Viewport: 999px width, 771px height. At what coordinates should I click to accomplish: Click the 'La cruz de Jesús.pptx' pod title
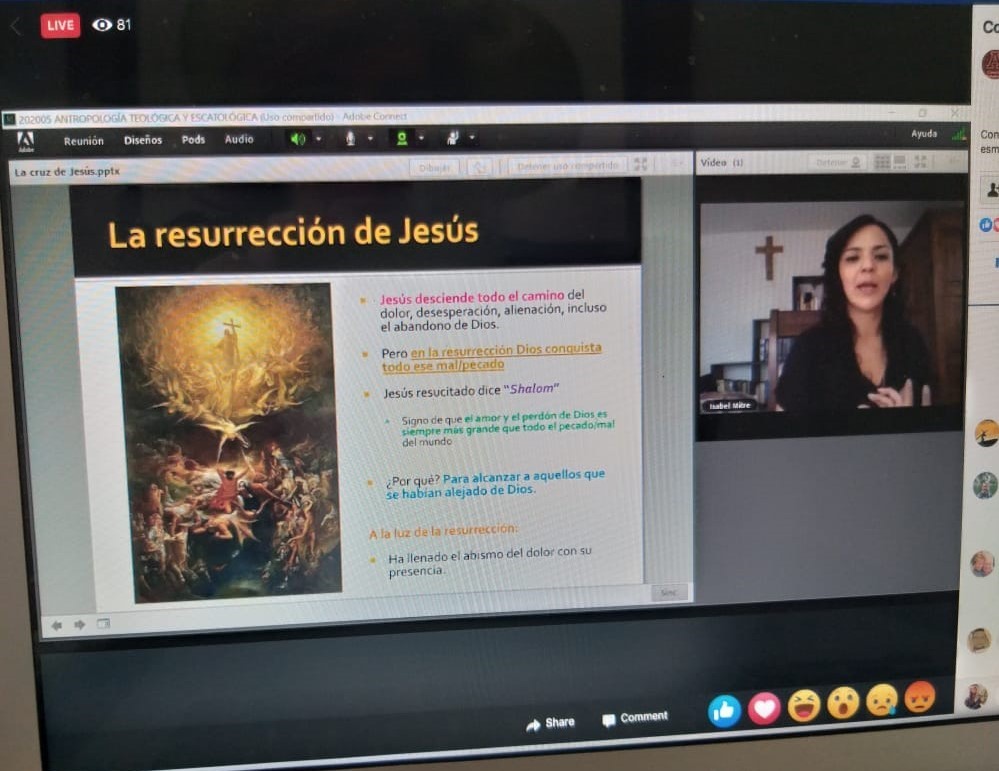(67, 171)
